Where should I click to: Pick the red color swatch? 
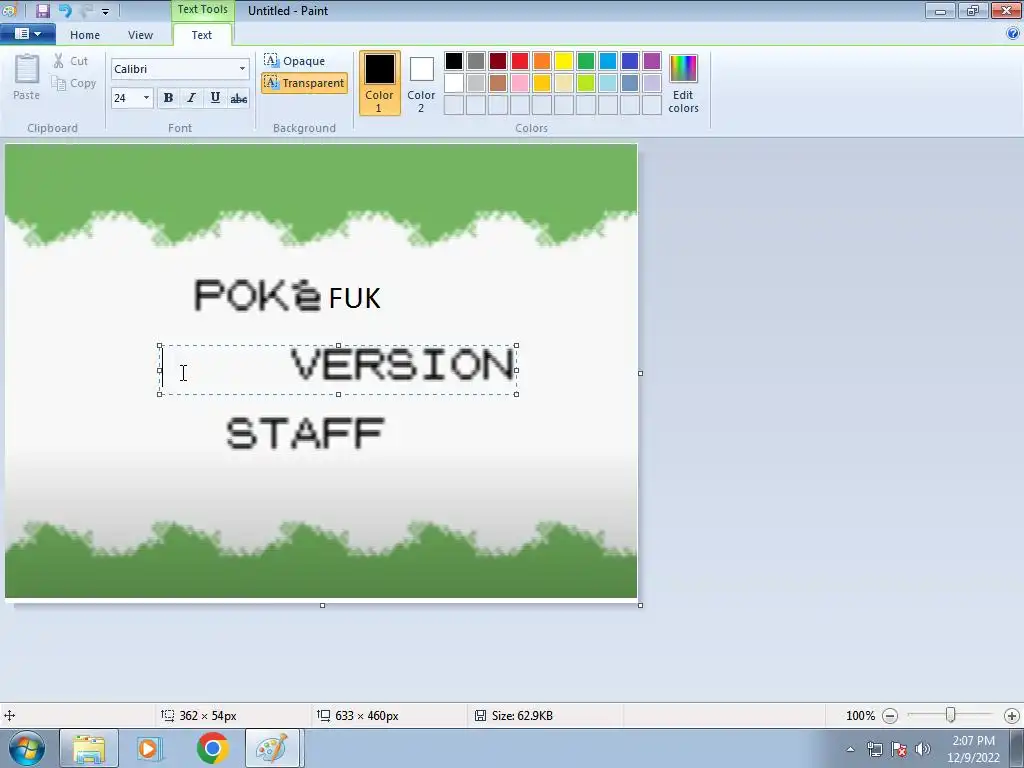pyautogui.click(x=520, y=61)
